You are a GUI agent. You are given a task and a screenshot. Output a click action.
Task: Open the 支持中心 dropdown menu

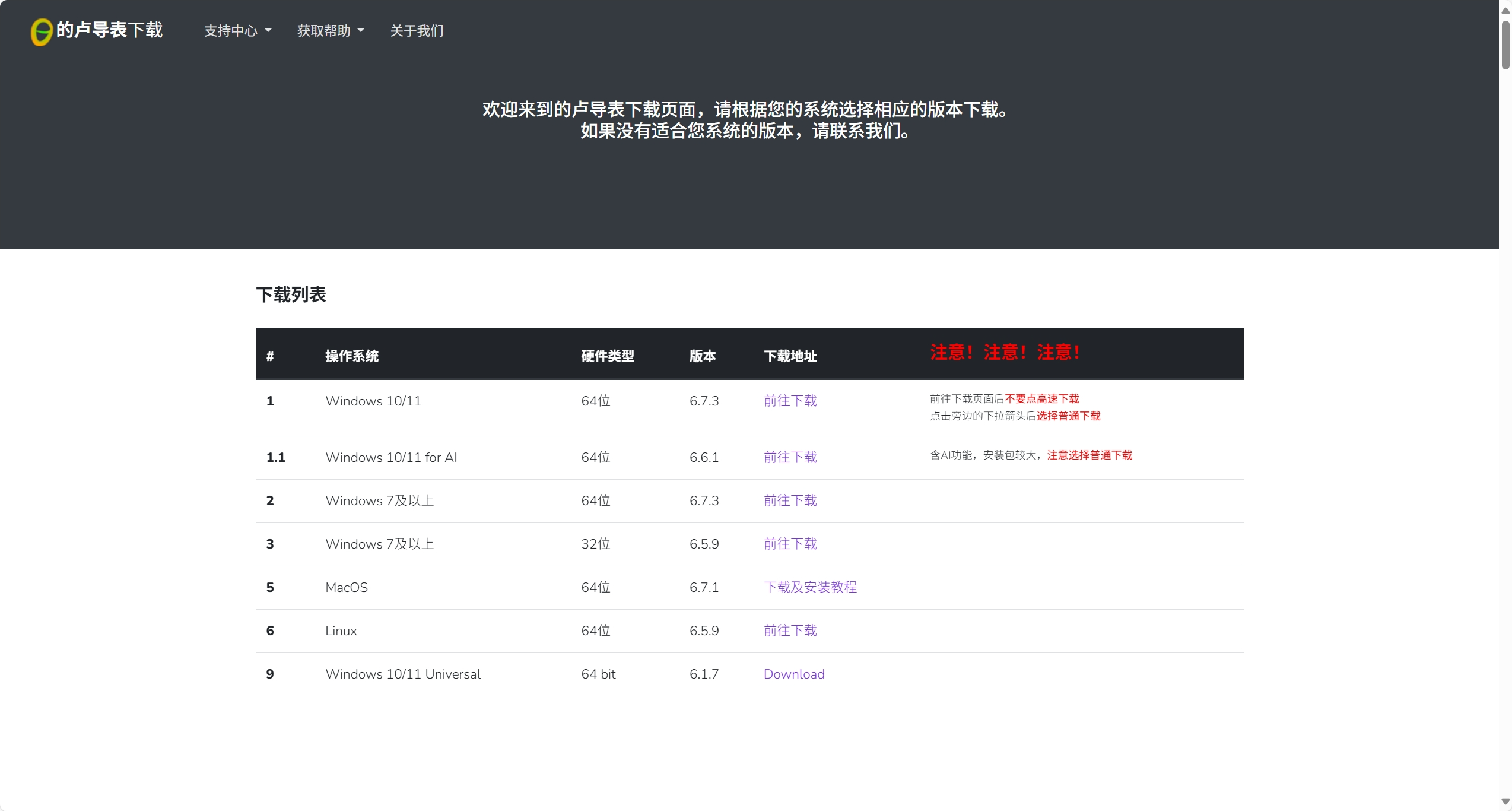237,31
